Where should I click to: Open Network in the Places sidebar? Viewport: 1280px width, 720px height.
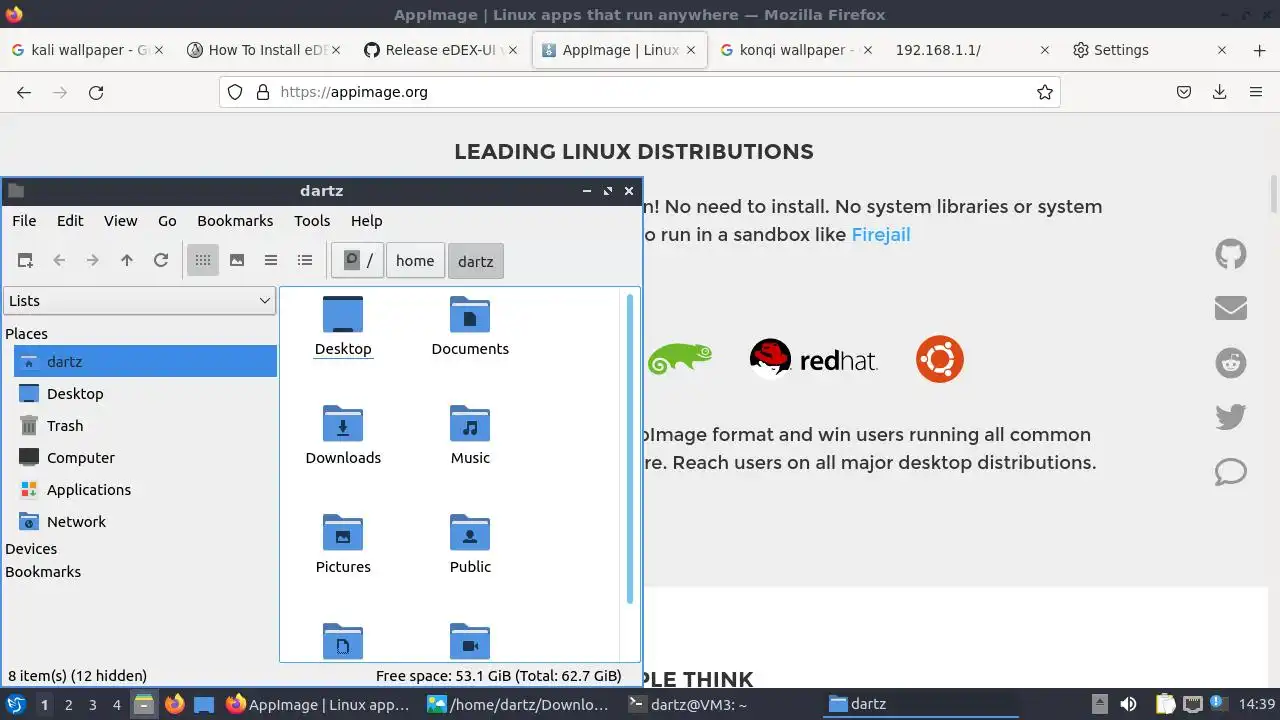click(145, 522)
